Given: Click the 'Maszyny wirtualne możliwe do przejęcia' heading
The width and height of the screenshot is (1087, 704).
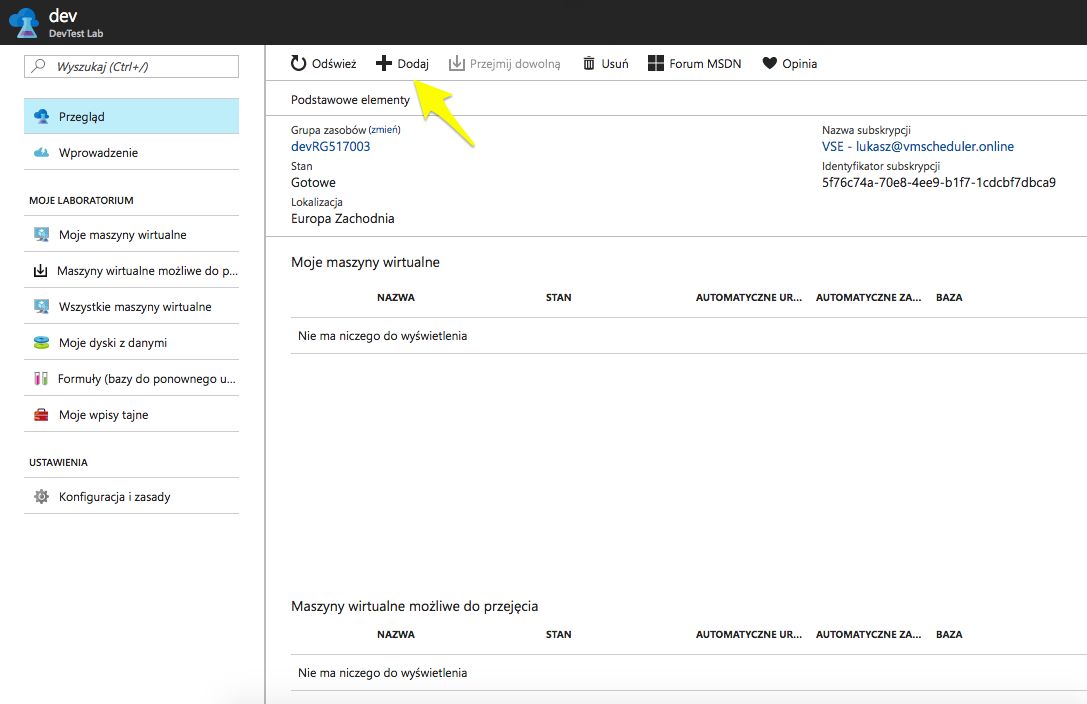Looking at the screenshot, I should tap(415, 606).
